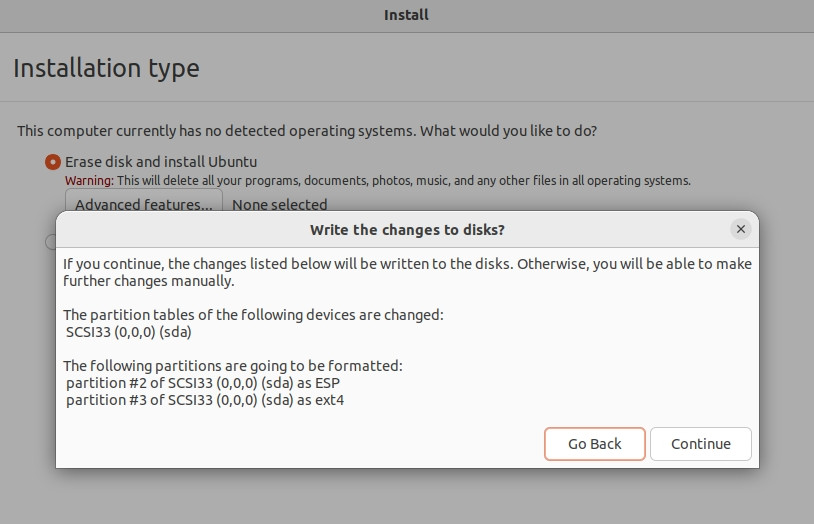Image resolution: width=814 pixels, height=524 pixels.
Task: Click the 'Erase disk and install Ubuntu' label text
Action: [161, 162]
